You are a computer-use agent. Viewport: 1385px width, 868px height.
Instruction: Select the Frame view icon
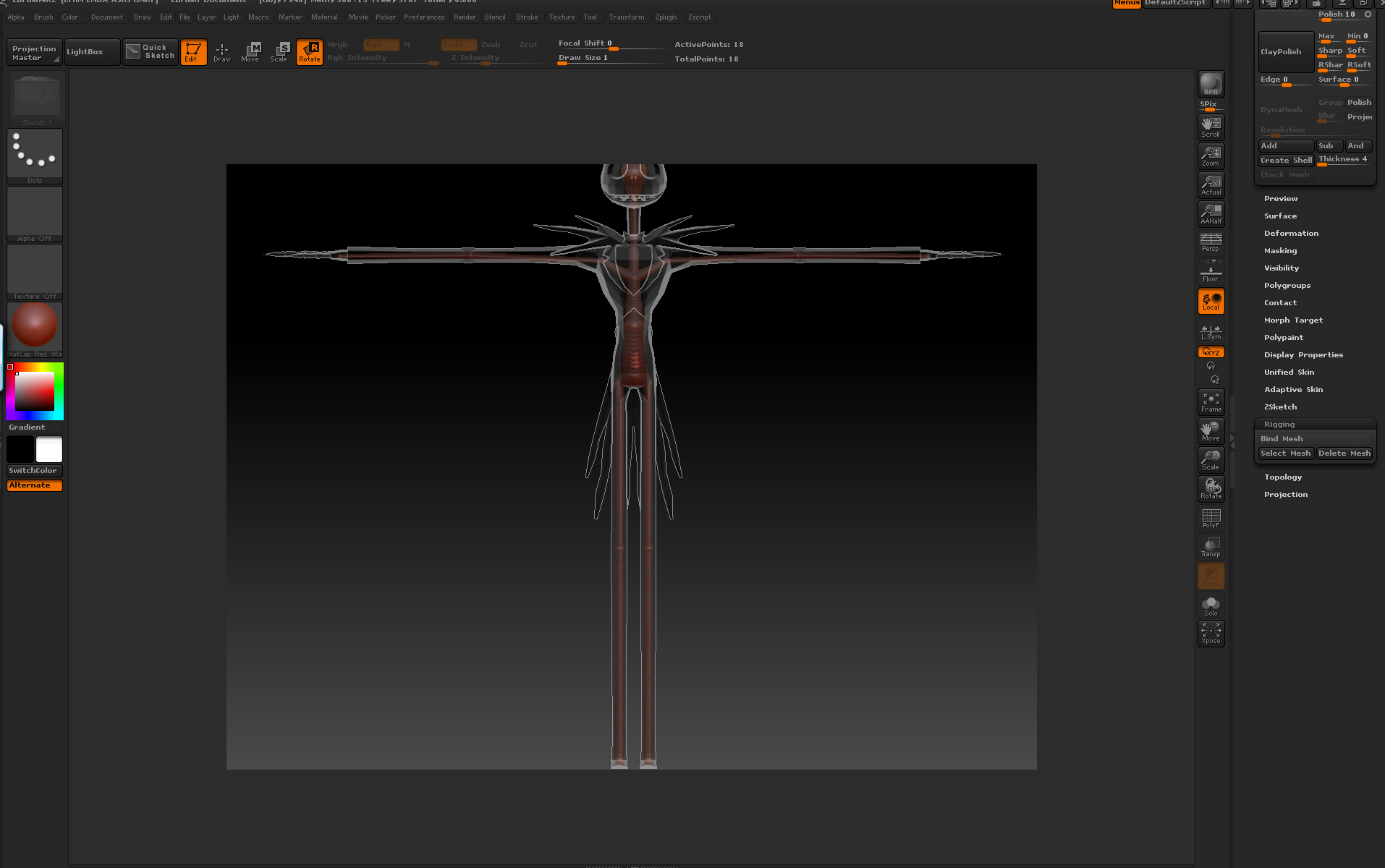(1211, 402)
